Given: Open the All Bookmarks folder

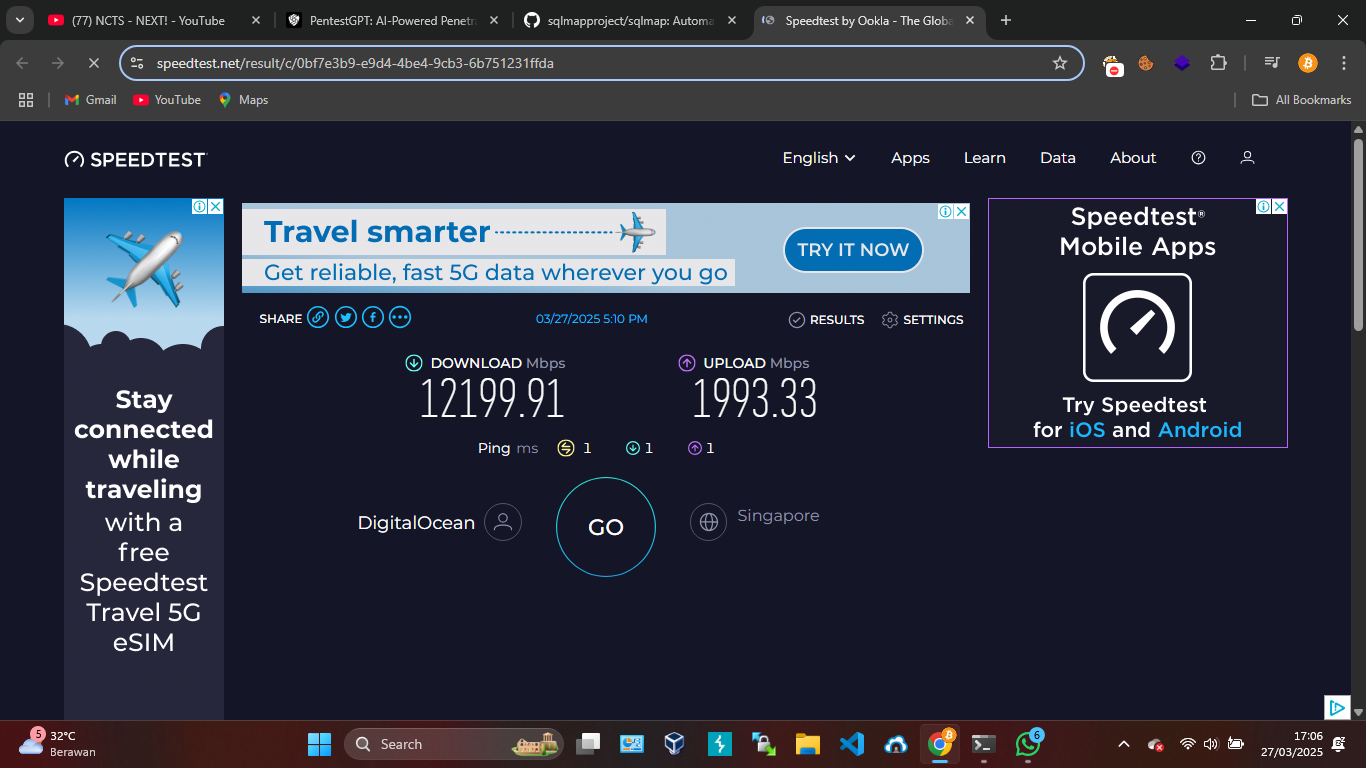Looking at the screenshot, I should point(1302,100).
